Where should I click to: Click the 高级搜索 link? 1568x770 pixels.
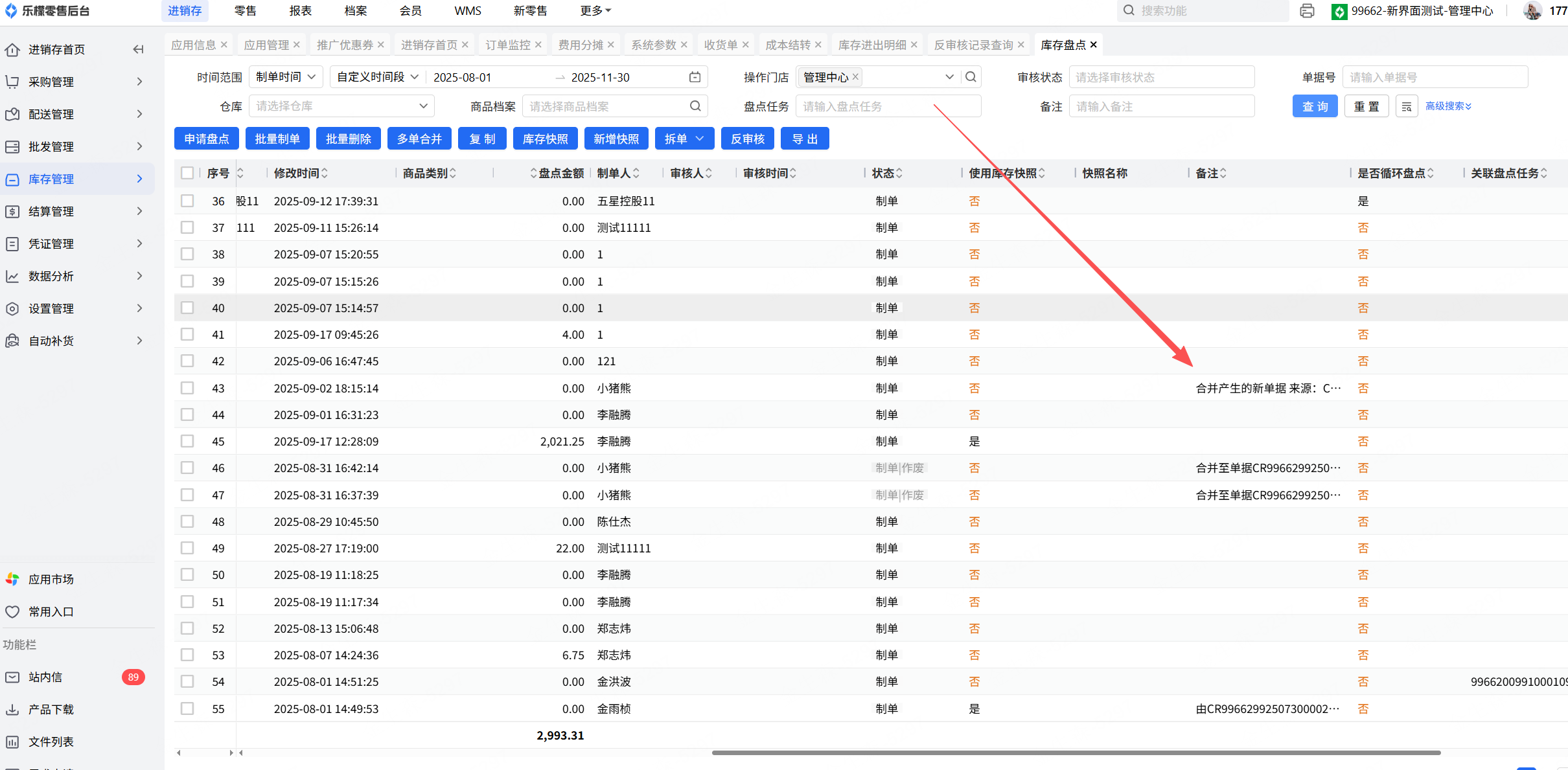tap(1448, 106)
